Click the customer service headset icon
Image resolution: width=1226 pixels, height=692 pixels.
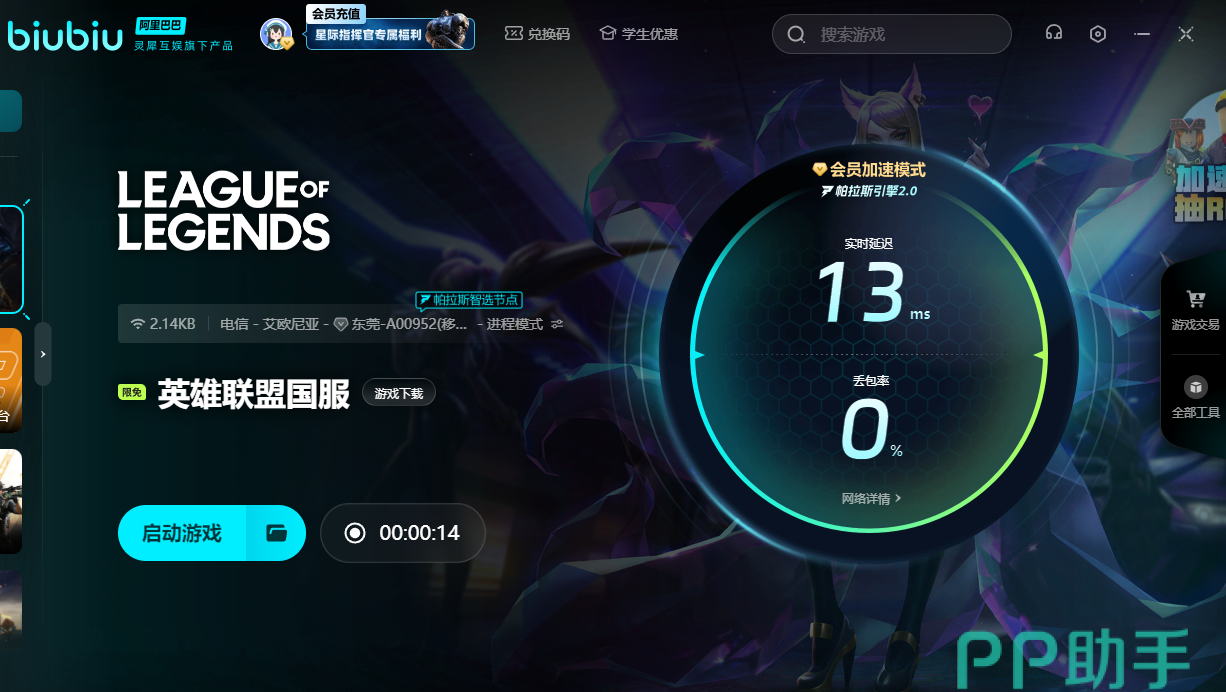[x=1053, y=33]
